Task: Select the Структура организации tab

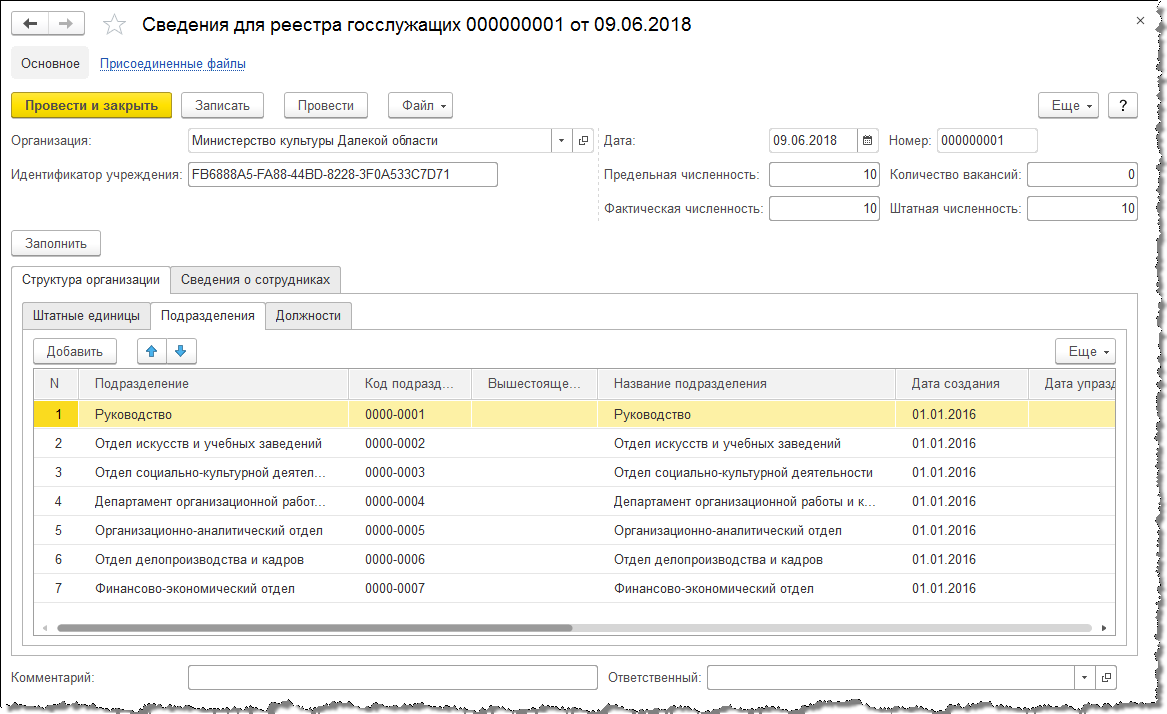Action: 91,280
